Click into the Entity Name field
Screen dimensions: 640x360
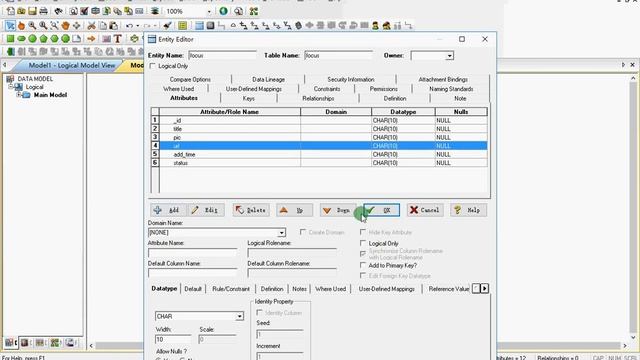click(x=222, y=56)
